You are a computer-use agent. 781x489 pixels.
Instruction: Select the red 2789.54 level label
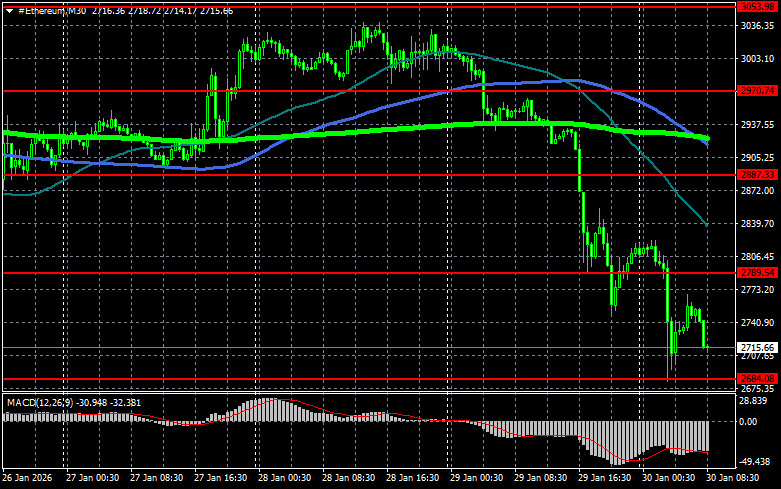point(757,273)
